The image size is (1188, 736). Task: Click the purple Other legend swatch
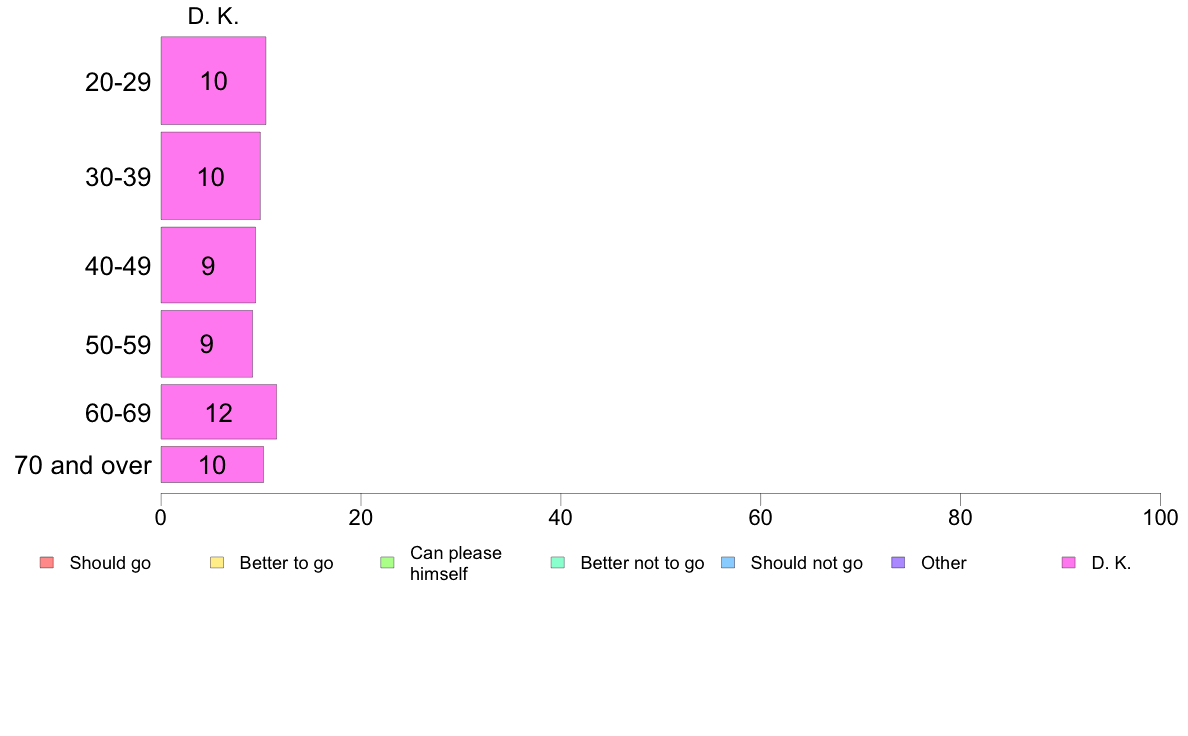point(899,562)
